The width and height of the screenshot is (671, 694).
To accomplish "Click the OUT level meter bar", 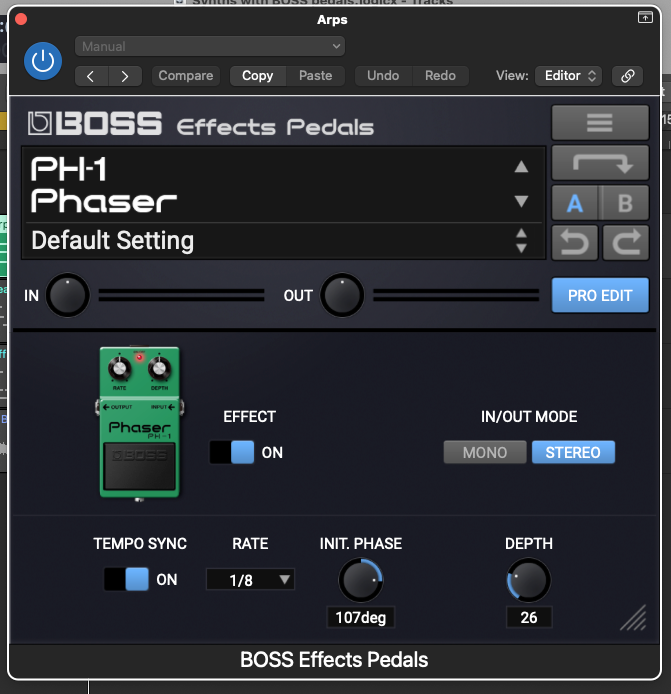I will coord(456,295).
